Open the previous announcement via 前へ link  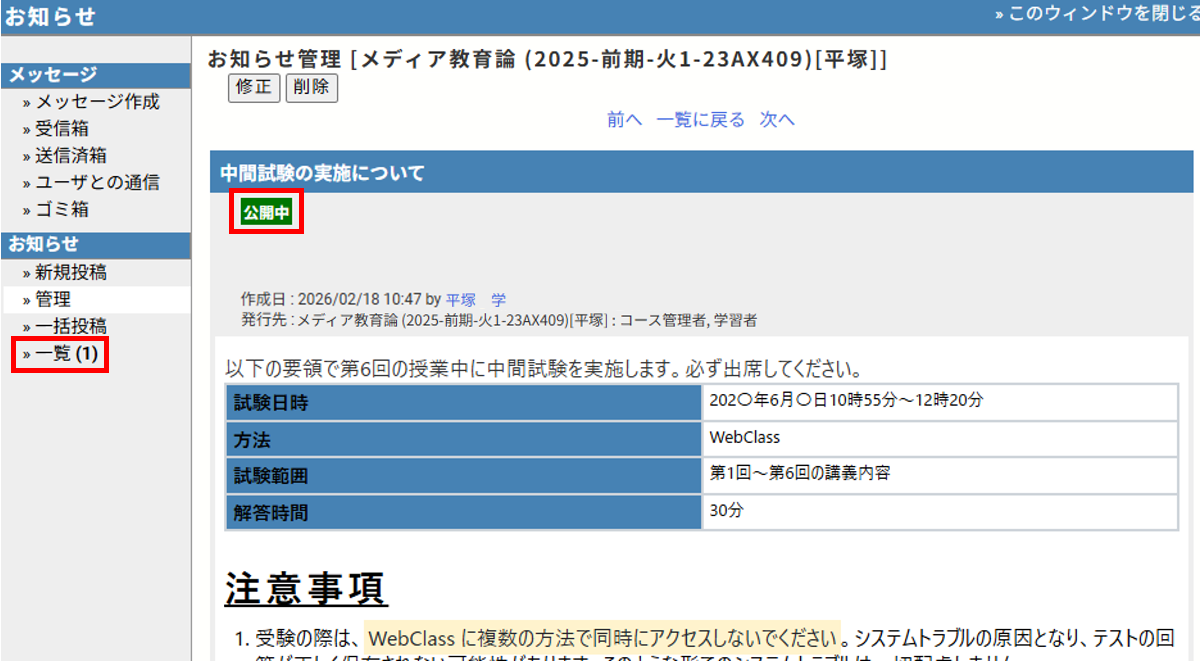[x=622, y=119]
